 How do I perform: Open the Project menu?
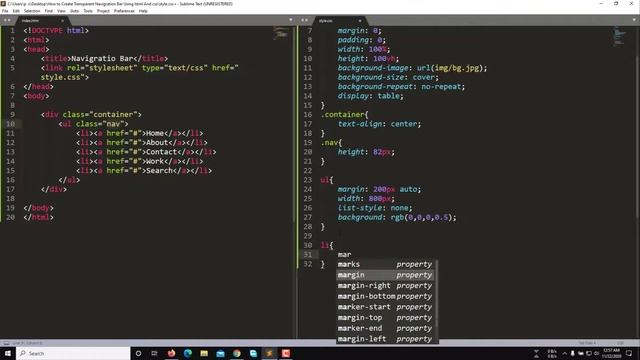click(103, 11)
